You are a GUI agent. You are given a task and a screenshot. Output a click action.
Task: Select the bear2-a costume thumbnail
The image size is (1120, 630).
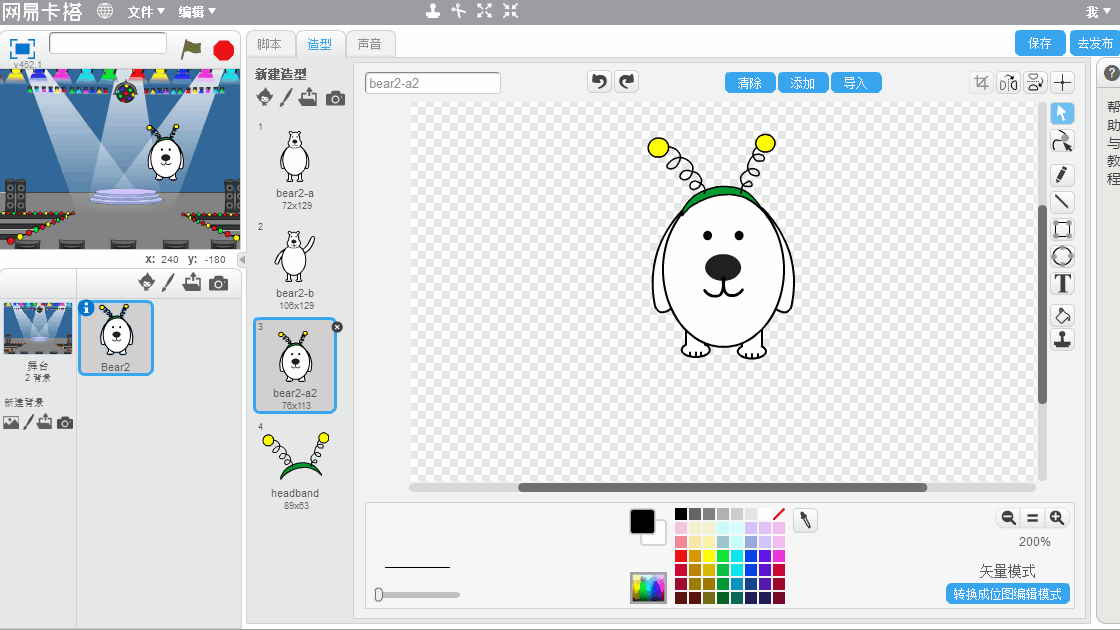tap(295, 166)
